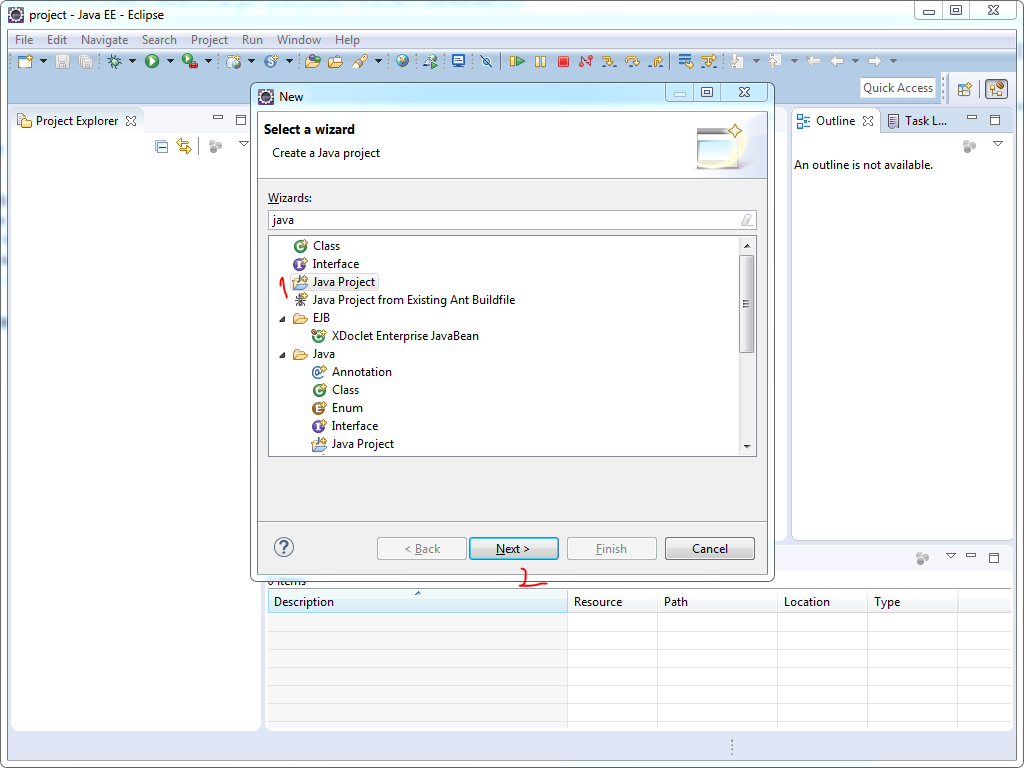Open the Search flashlight dropdown arrow
This screenshot has width=1024, height=768.
pyautogui.click(x=377, y=61)
